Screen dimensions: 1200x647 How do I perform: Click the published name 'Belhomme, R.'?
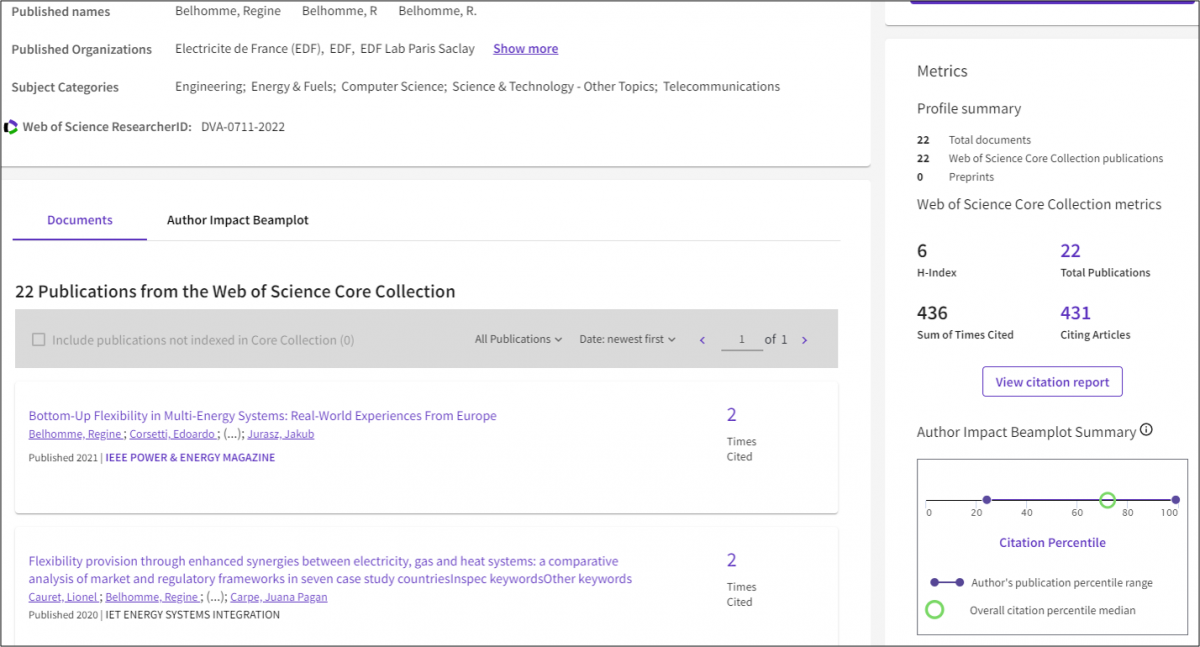[x=437, y=11]
